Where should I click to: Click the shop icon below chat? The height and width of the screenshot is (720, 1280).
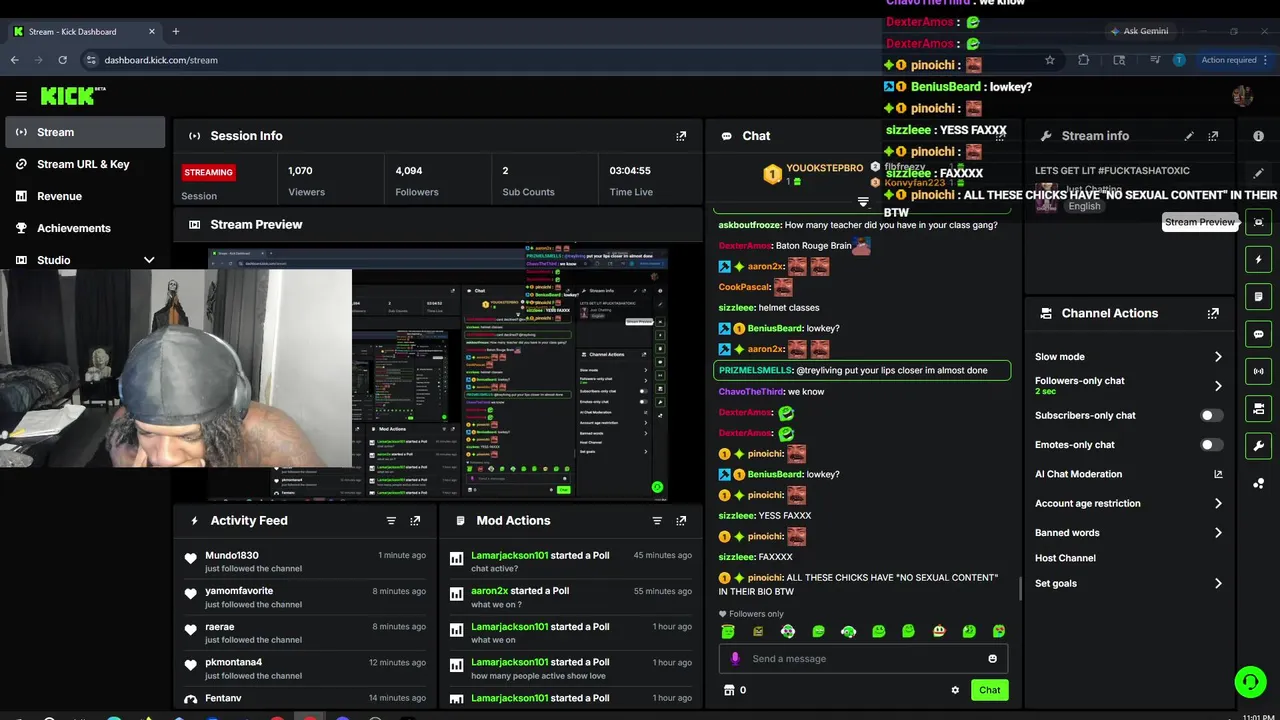pyautogui.click(x=729, y=690)
